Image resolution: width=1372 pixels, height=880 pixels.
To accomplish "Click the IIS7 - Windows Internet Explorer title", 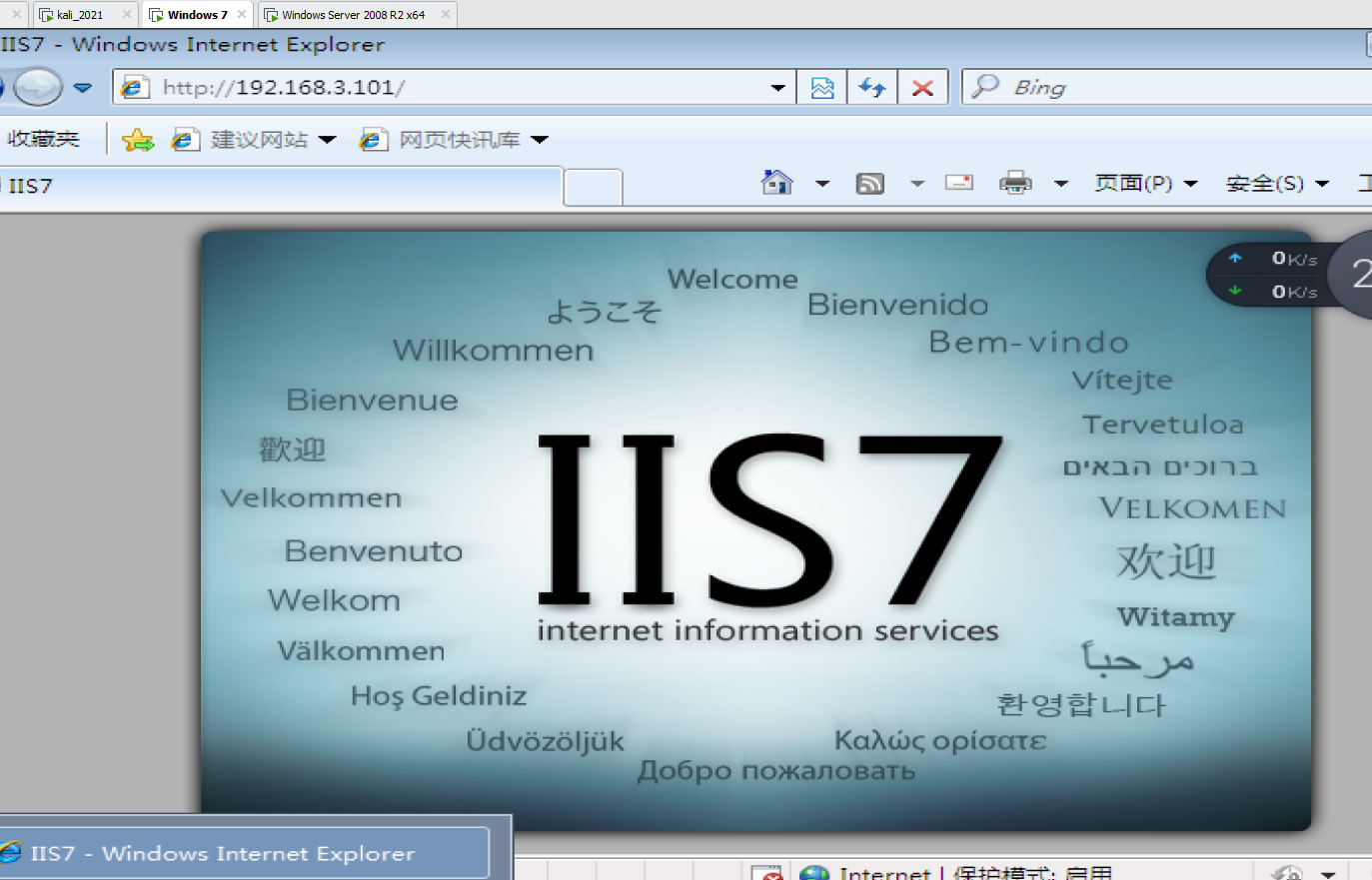I will click(193, 45).
